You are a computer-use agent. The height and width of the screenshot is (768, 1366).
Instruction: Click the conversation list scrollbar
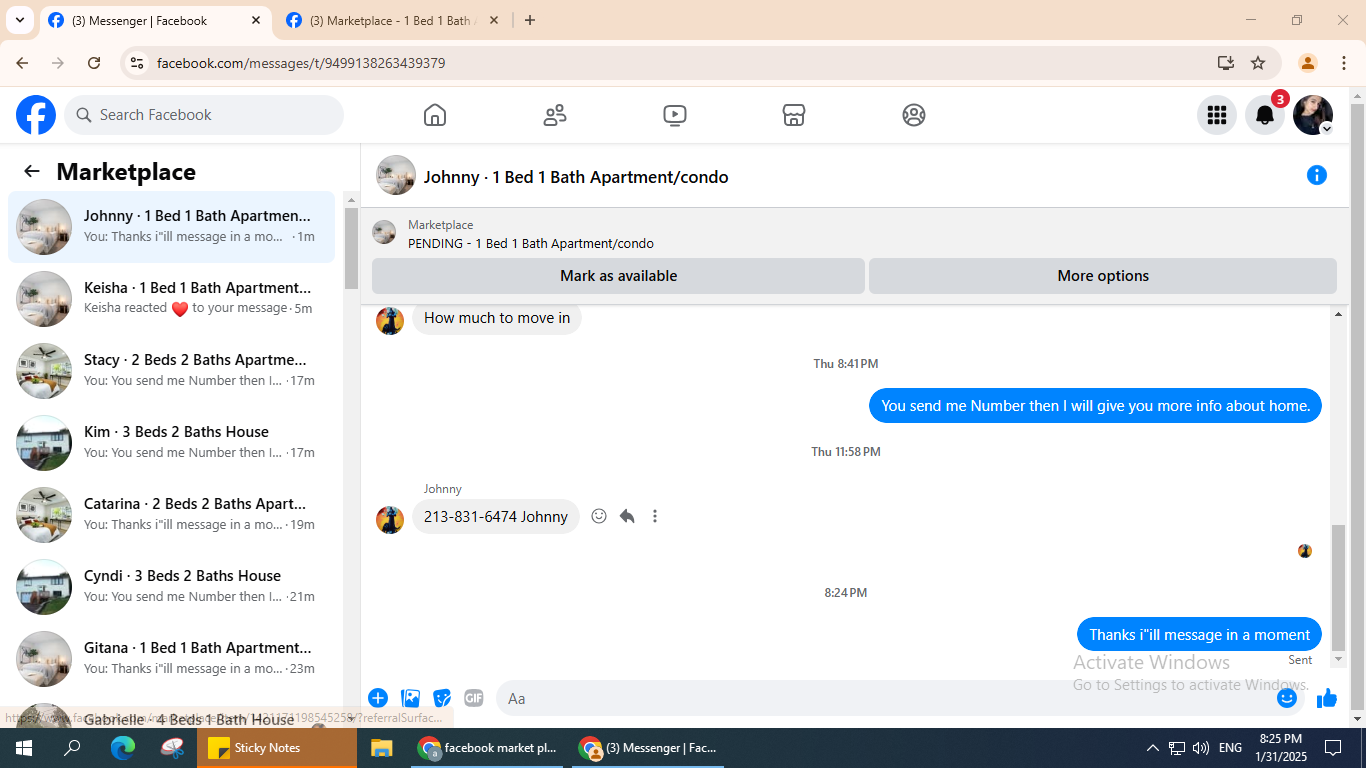(x=351, y=248)
